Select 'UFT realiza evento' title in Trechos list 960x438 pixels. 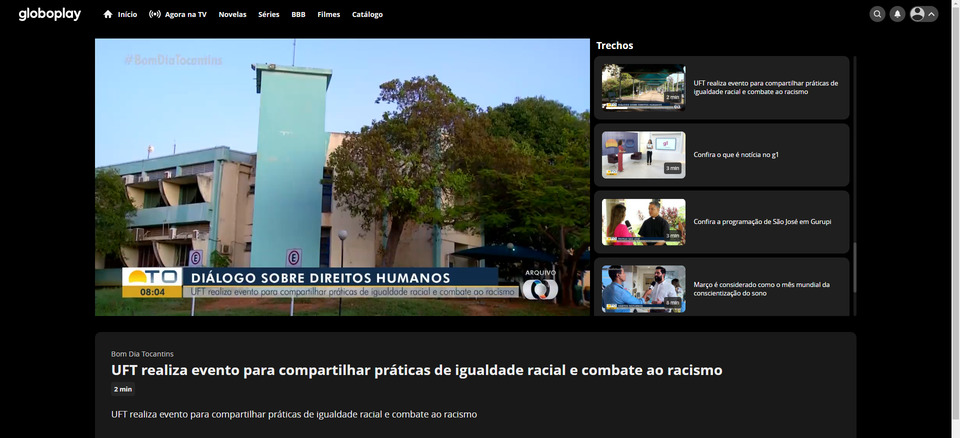(765, 87)
